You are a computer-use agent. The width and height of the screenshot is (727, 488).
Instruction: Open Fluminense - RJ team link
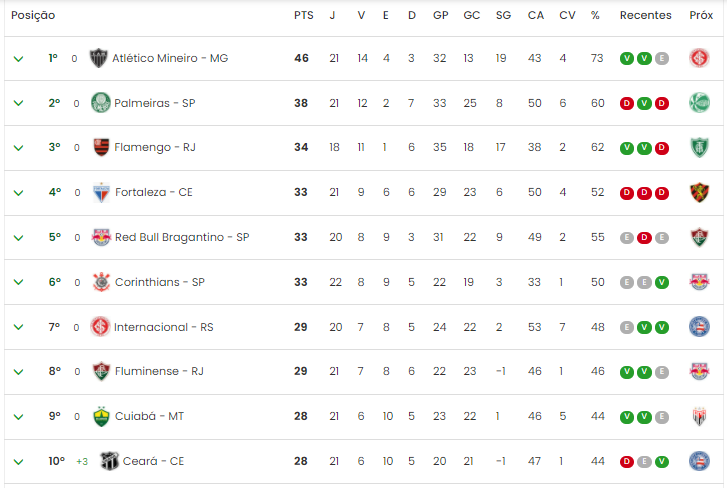tap(159, 371)
